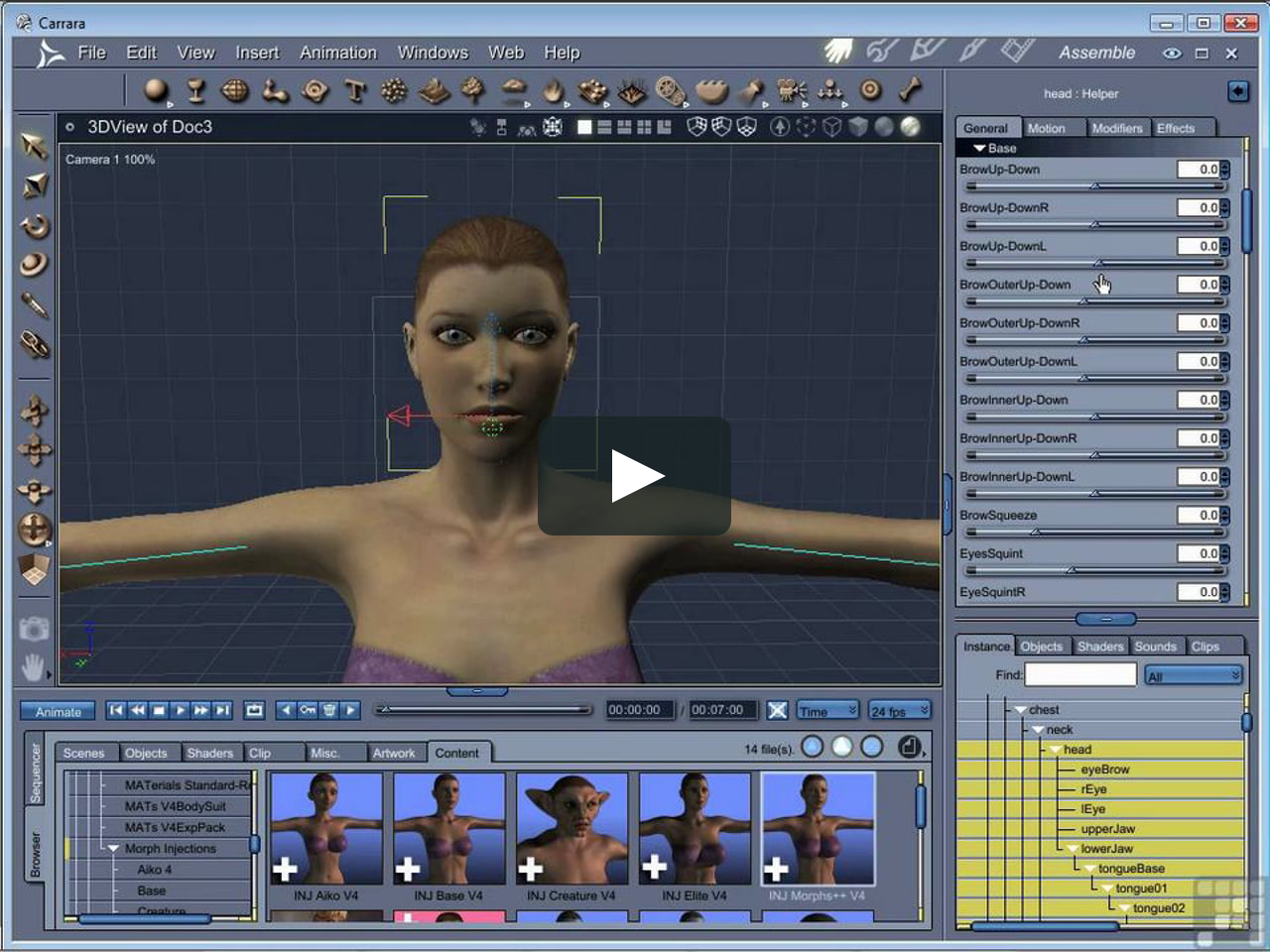Image resolution: width=1270 pixels, height=952 pixels.
Task: Open the Texture room brush icon
Action: click(x=971, y=51)
